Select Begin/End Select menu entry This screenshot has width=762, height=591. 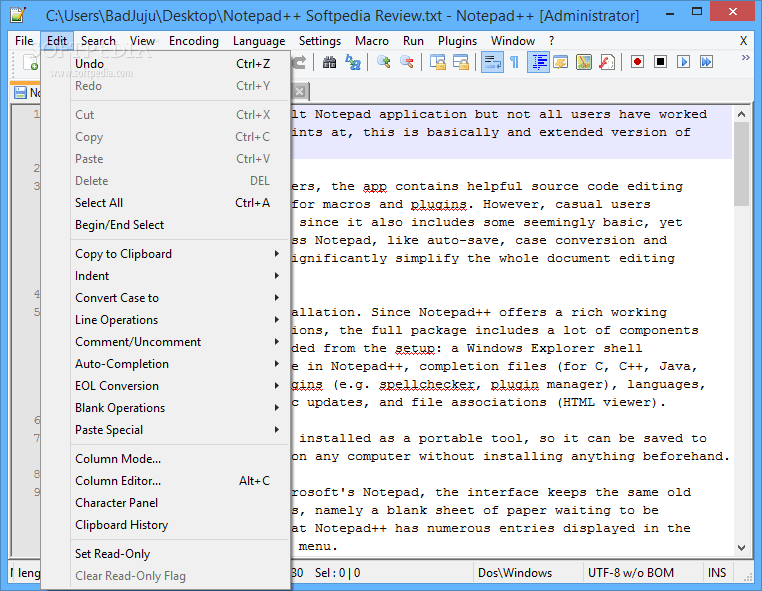click(x=179, y=225)
